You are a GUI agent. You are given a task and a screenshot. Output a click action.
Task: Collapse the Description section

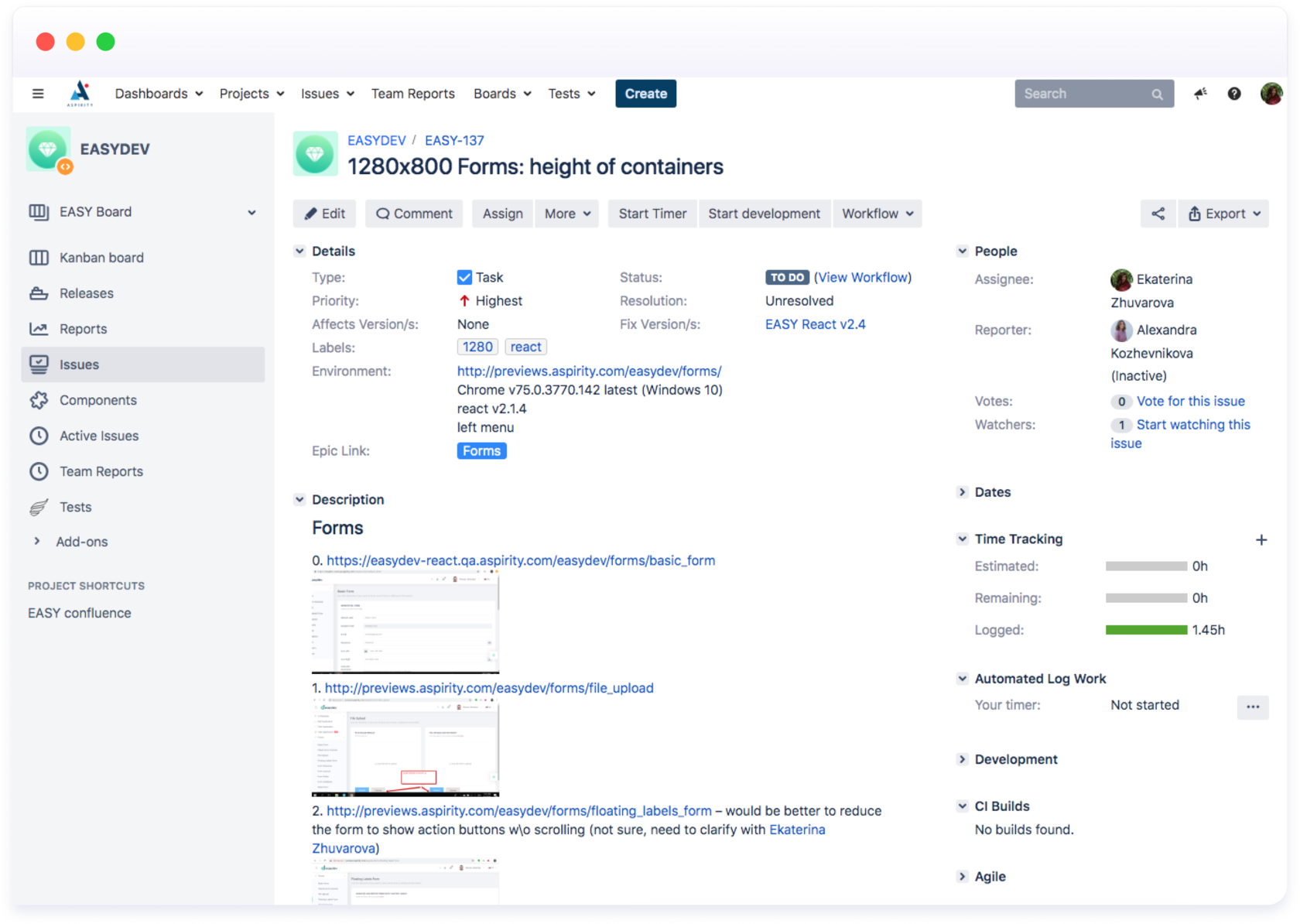tap(299, 499)
